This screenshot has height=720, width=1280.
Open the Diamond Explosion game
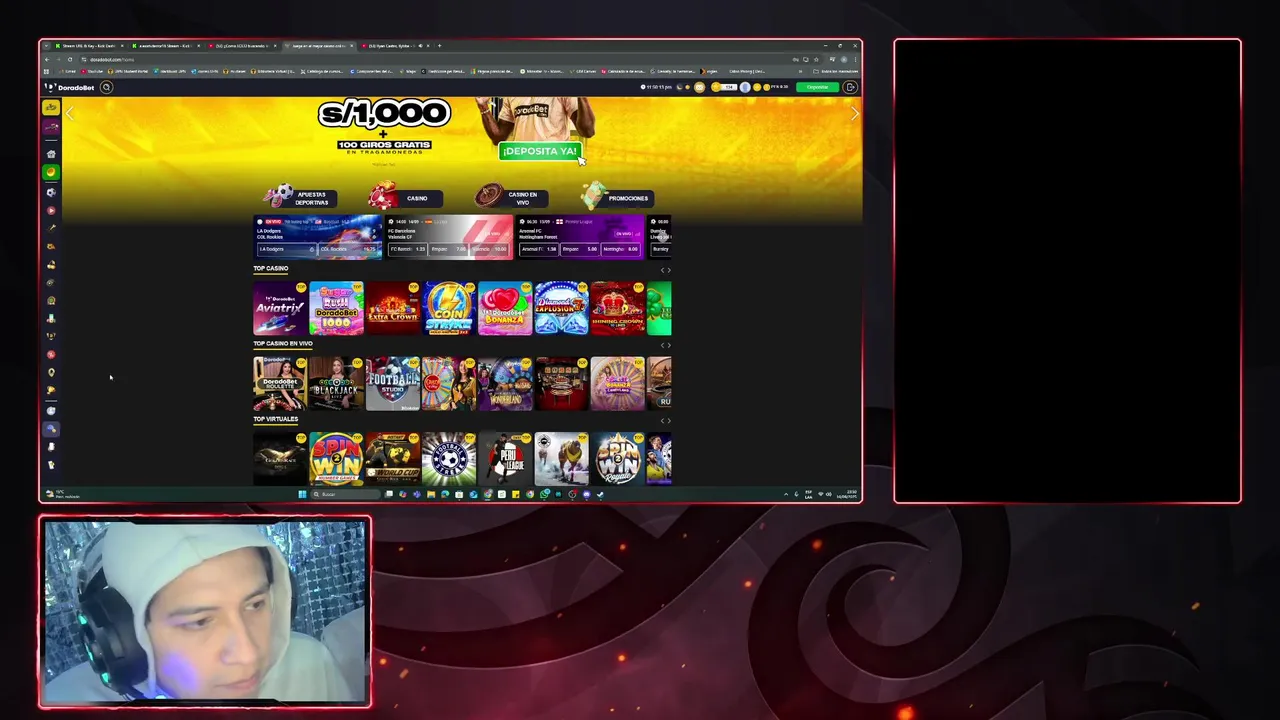point(561,308)
